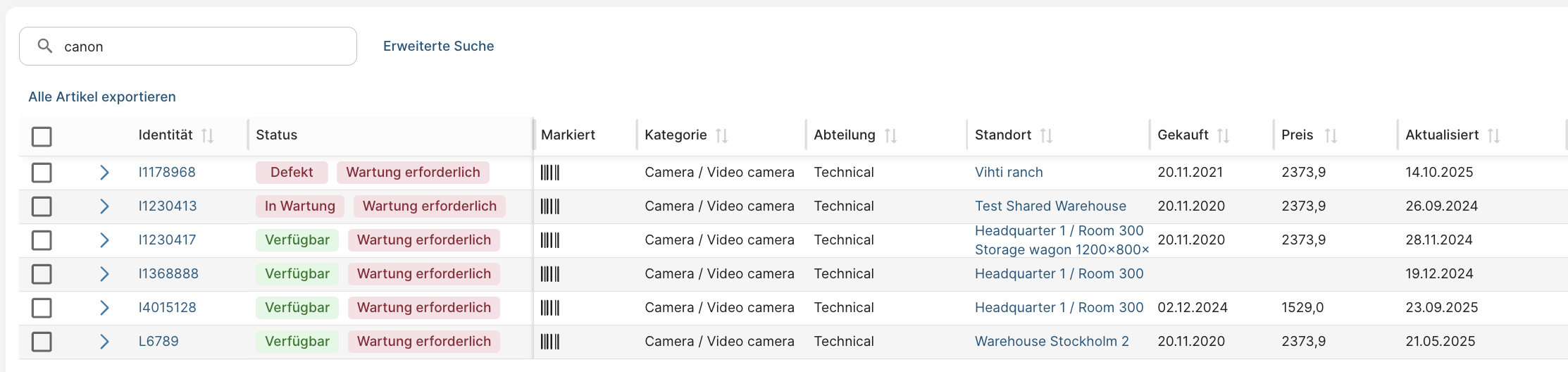The width and height of the screenshot is (1568, 372).
Task: Sort by Preis column arrows
Action: coord(1330,135)
